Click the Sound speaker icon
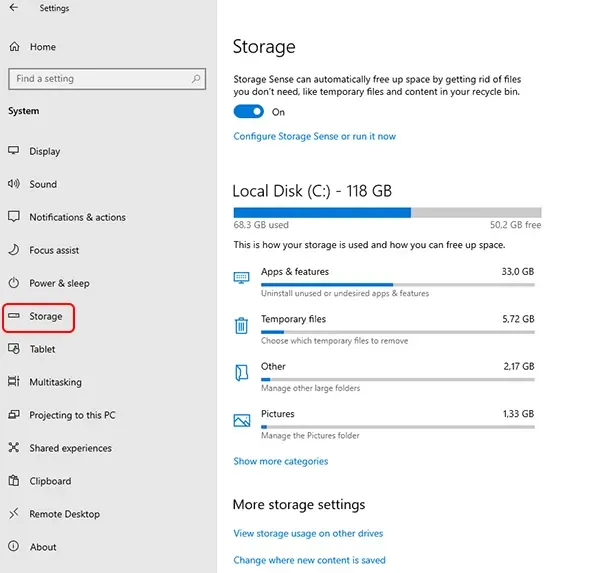600x573 pixels. click(14, 184)
